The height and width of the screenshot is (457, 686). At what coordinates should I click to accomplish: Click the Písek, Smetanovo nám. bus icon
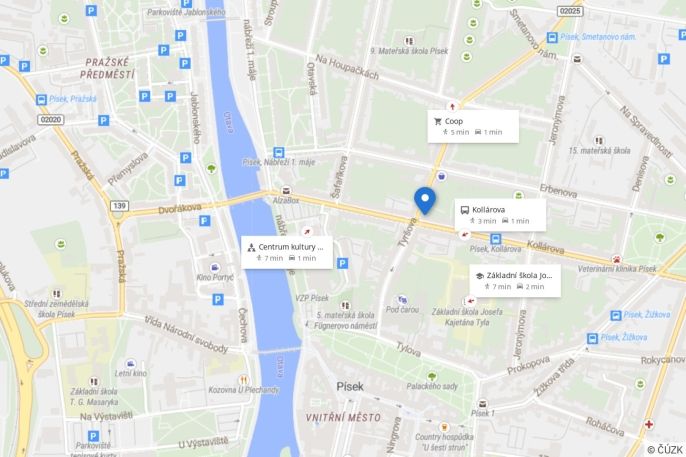click(x=552, y=38)
